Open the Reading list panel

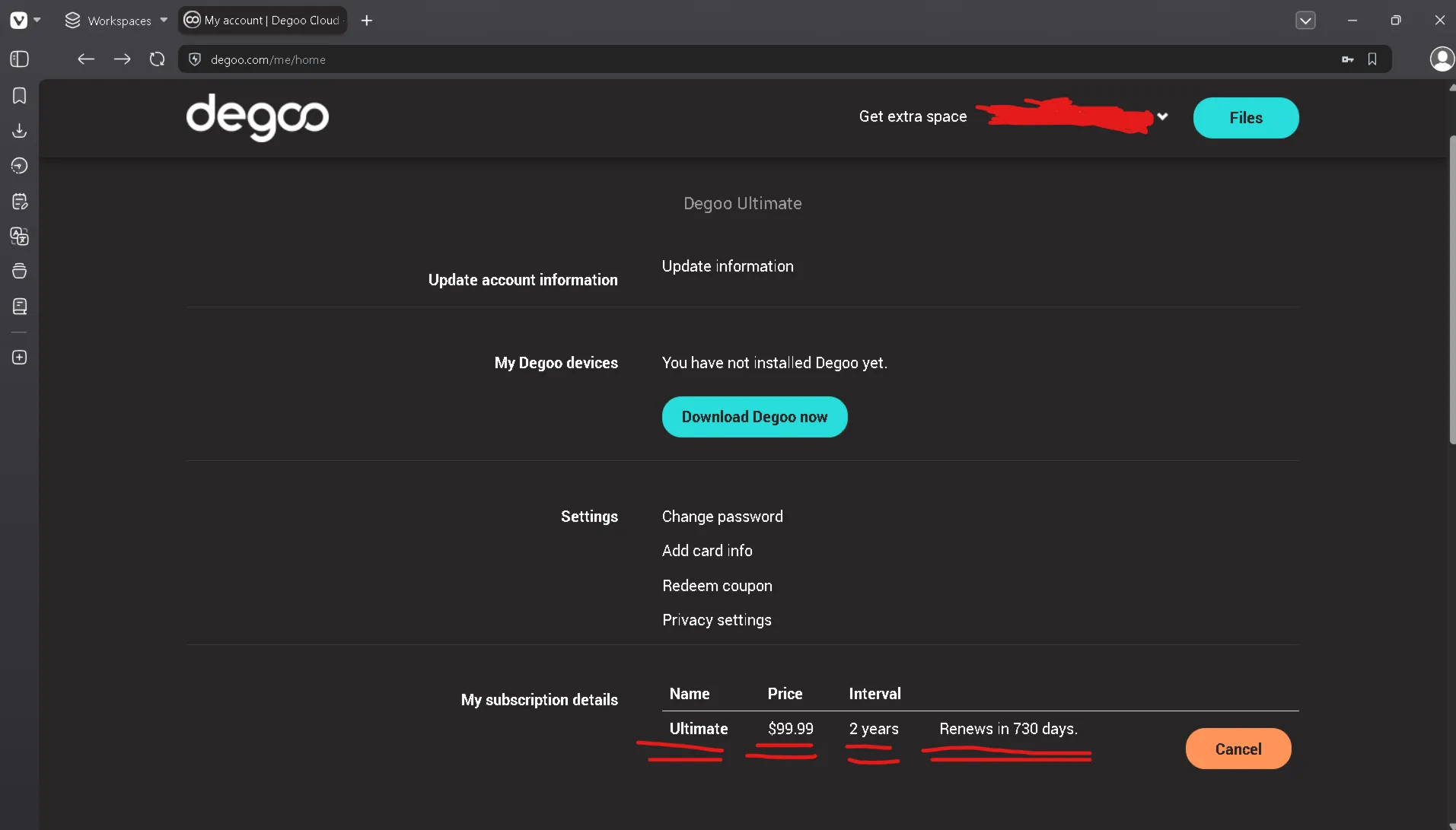point(20,307)
